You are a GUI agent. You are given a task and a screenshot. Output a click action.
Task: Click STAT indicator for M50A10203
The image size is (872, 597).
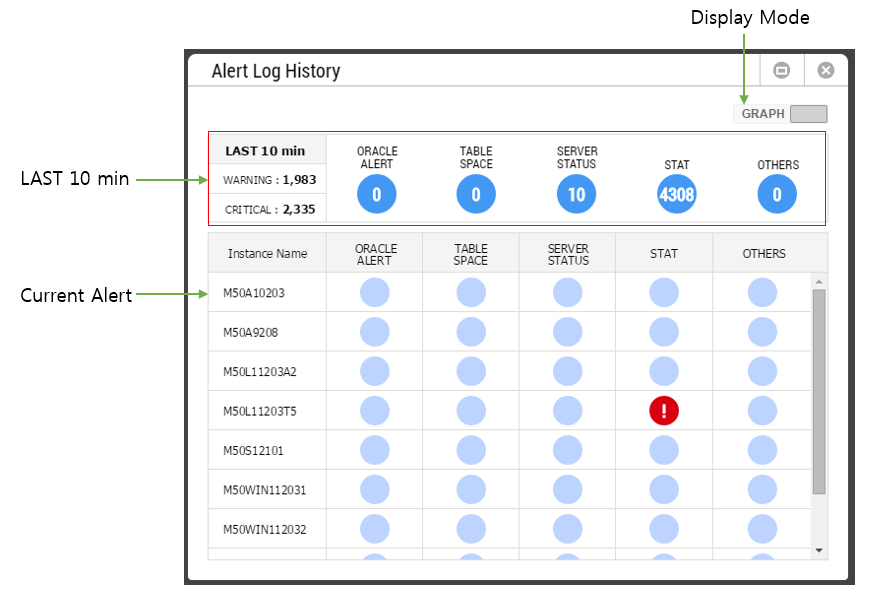point(664,292)
